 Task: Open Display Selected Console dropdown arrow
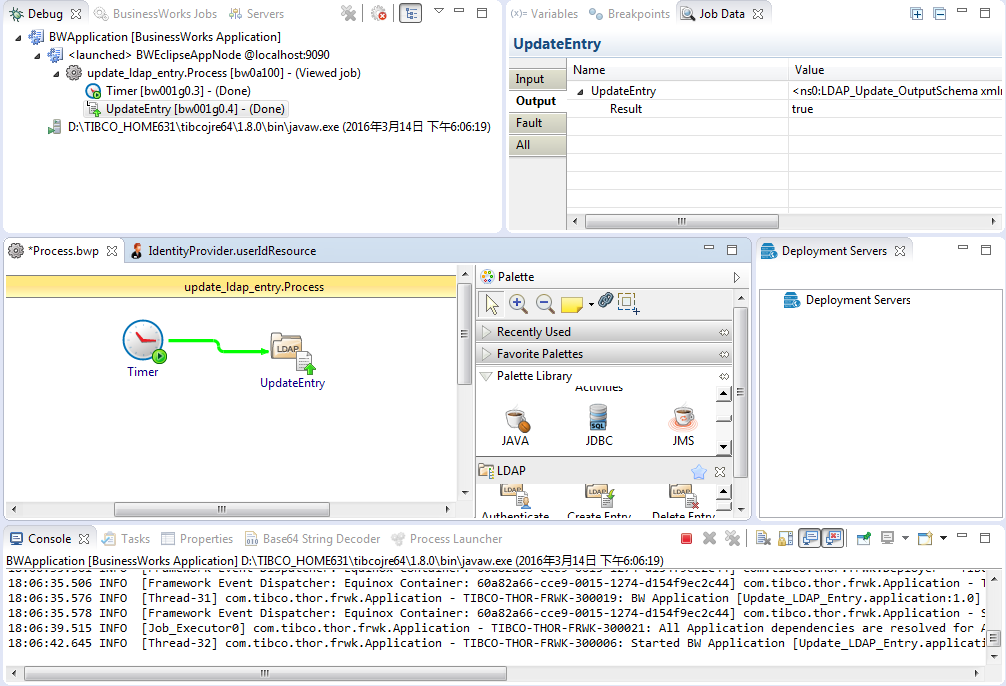coord(905,538)
